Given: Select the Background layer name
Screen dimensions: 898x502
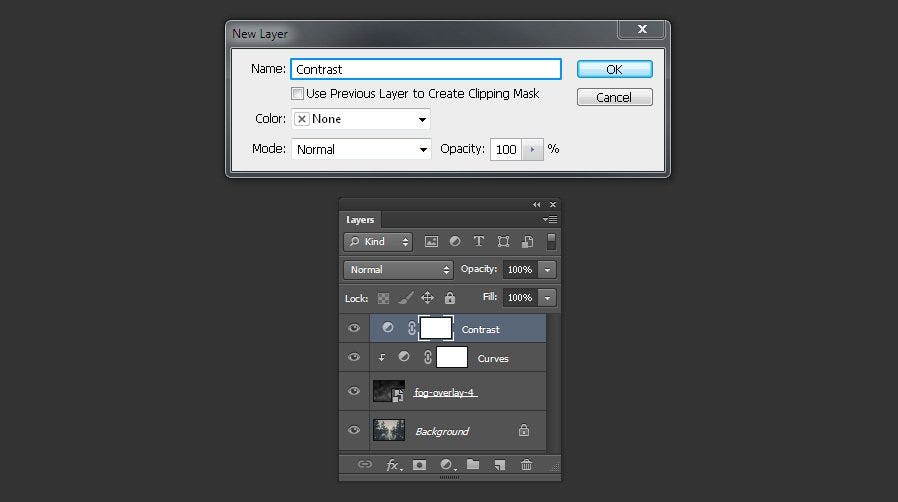Looking at the screenshot, I should [x=442, y=431].
